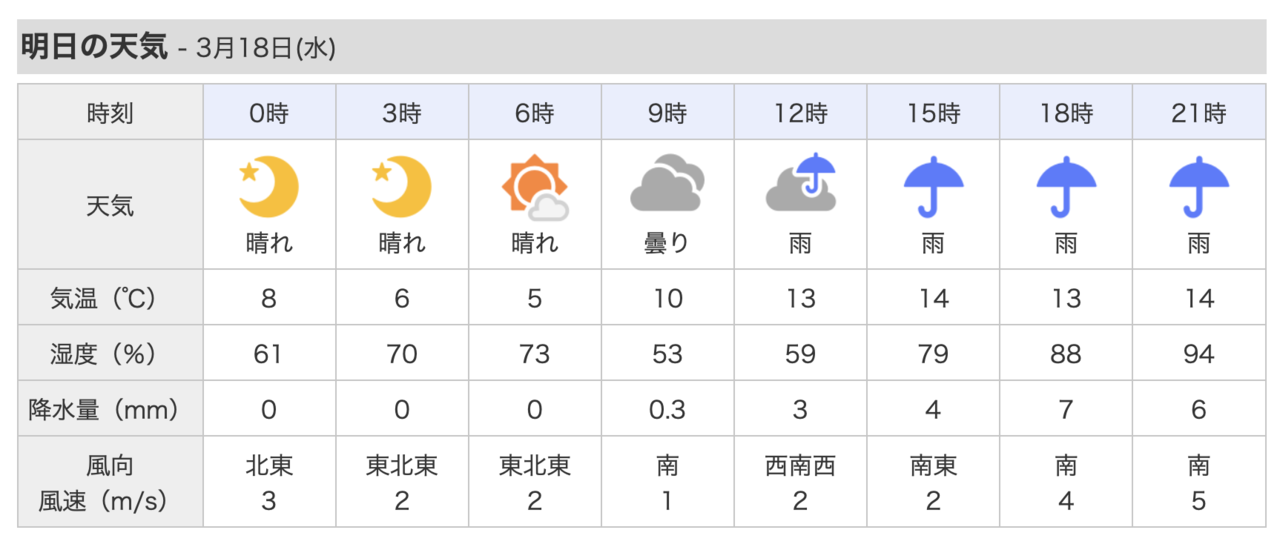Click the 湿度（%） row label
Image resolution: width=1280 pixels, height=547 pixels.
[x=110, y=354]
